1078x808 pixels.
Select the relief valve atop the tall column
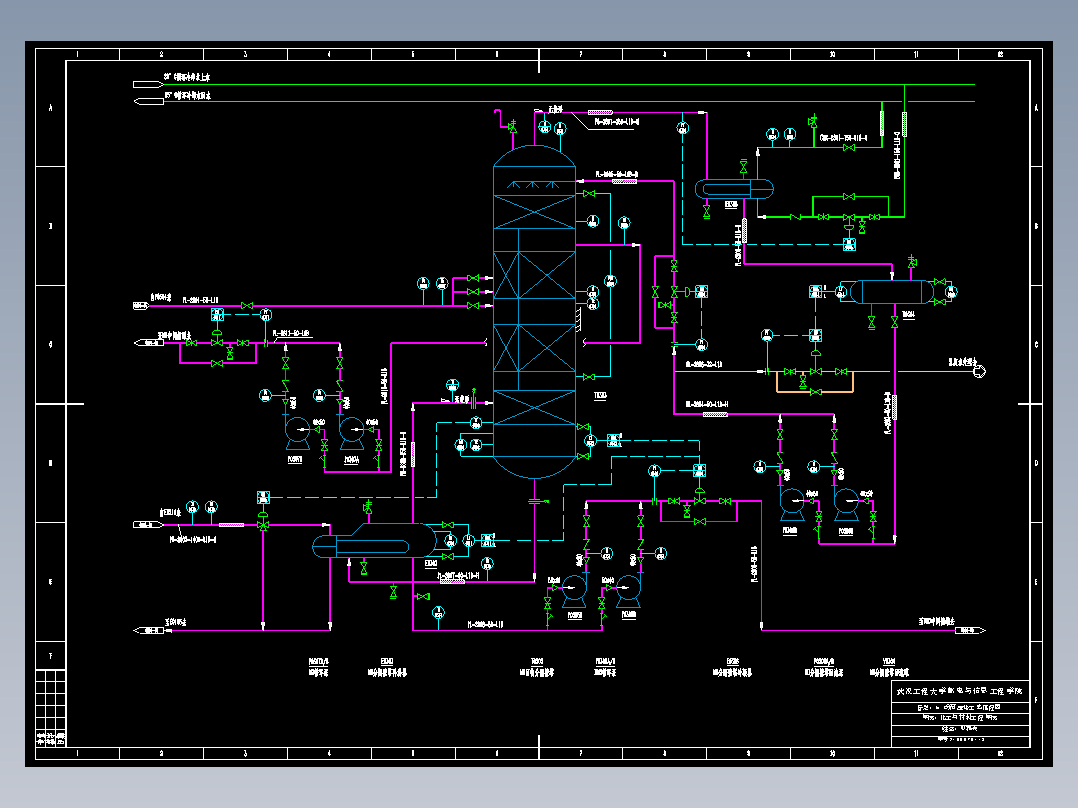tap(512, 126)
